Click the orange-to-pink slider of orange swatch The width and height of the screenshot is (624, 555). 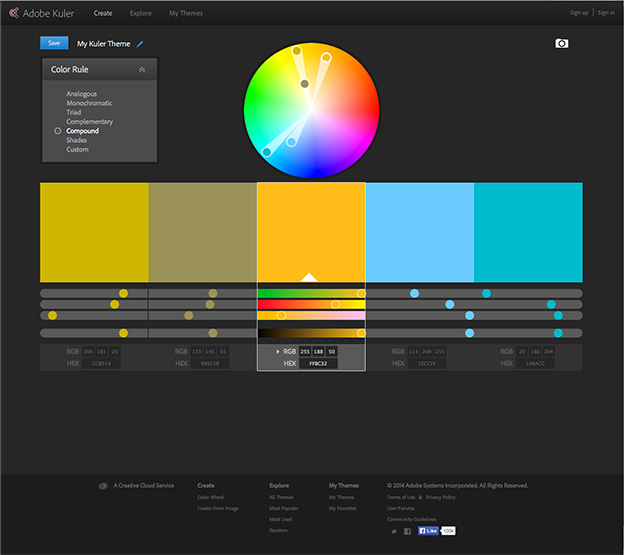[311, 315]
